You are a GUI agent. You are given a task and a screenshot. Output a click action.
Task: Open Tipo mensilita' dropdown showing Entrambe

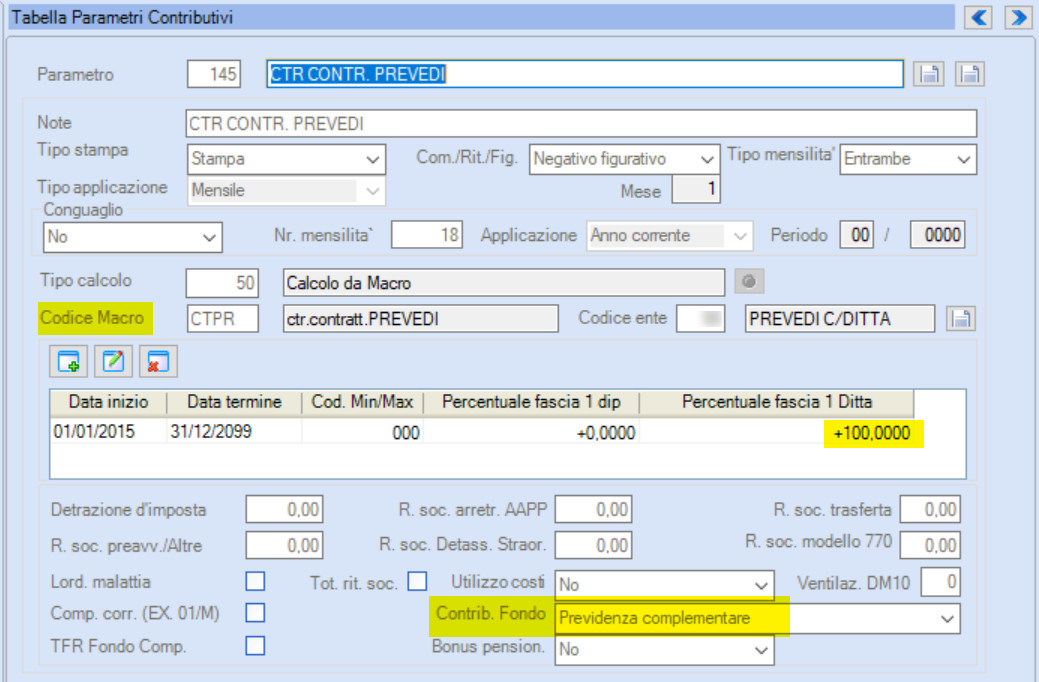tap(908, 159)
